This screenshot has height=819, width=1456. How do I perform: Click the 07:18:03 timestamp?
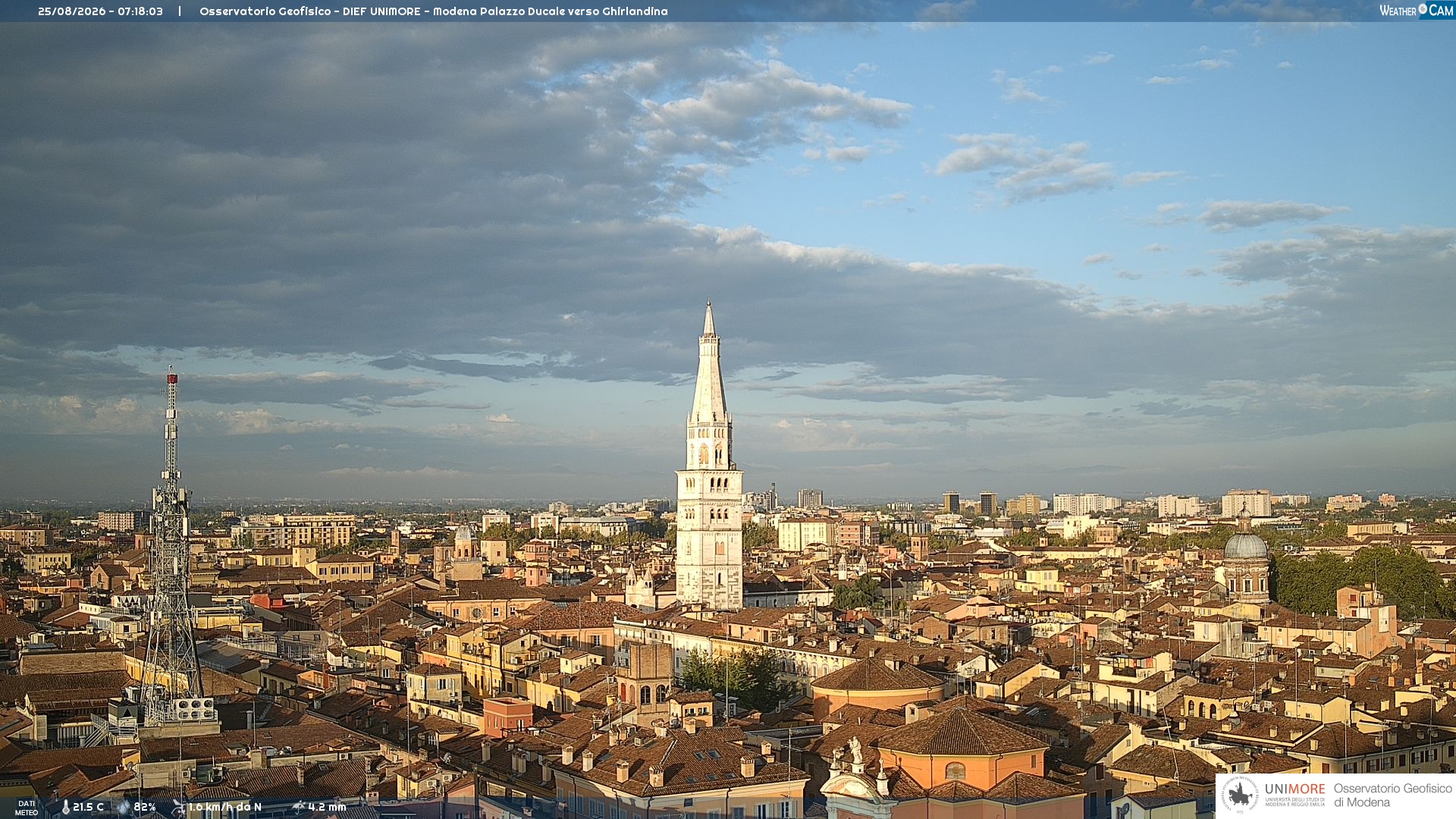[140, 11]
